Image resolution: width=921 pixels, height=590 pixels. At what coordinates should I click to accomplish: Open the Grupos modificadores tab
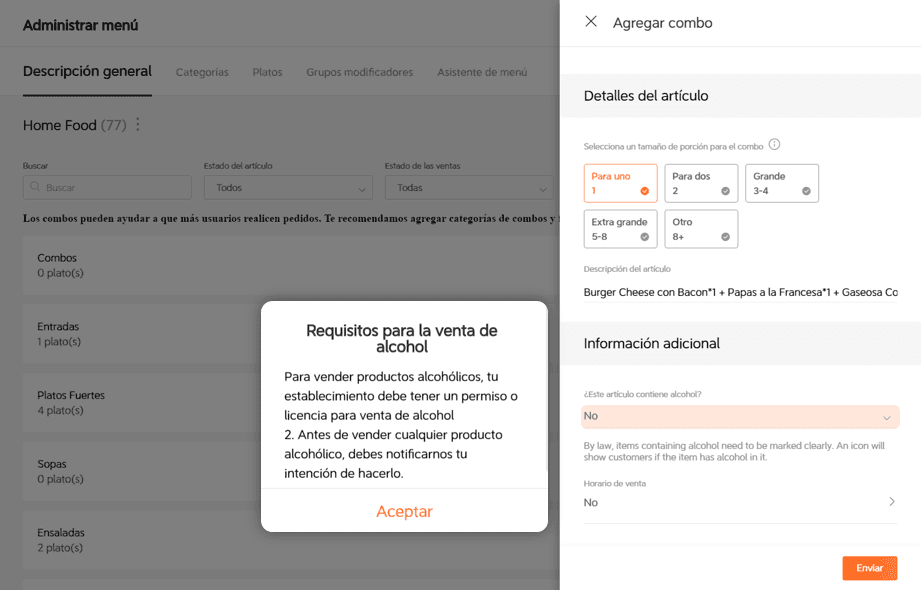click(x=359, y=72)
